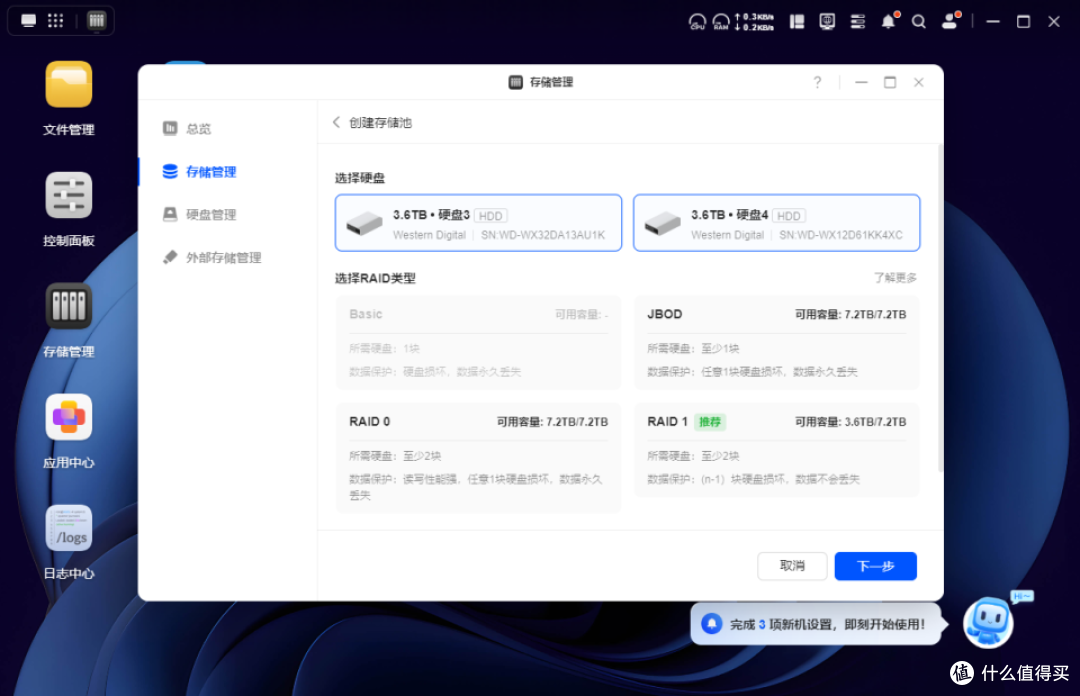Open the 文件管理 file manager desktop icon
The image size is (1080, 696).
point(68,84)
